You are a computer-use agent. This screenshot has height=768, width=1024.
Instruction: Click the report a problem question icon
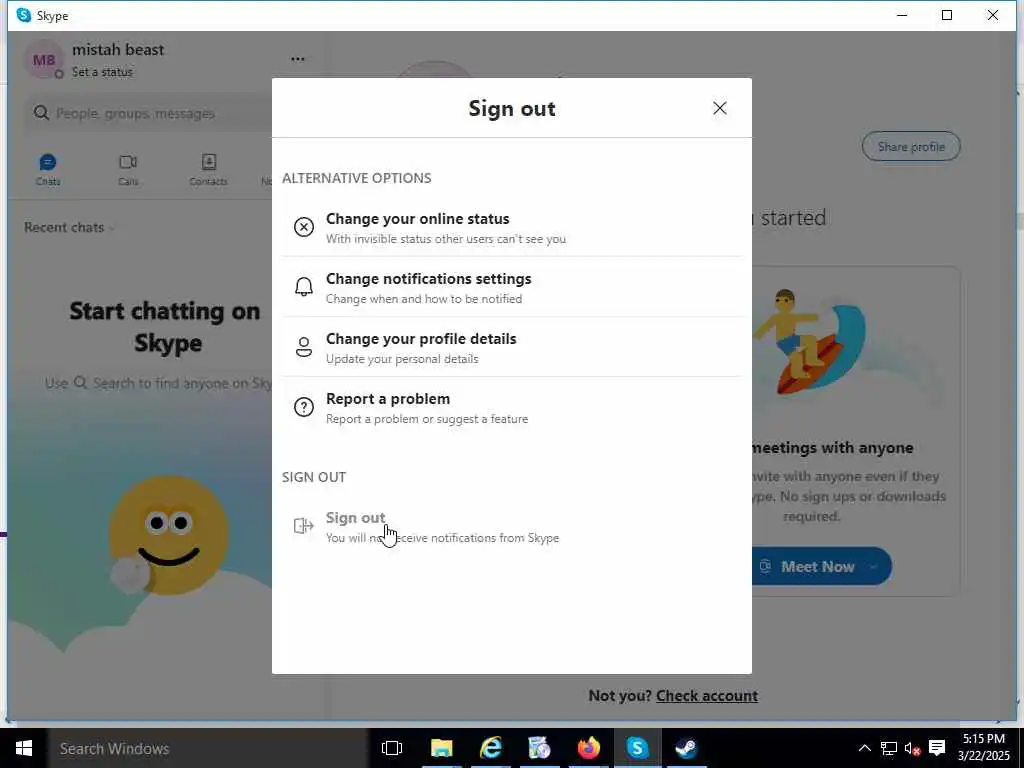coord(304,407)
